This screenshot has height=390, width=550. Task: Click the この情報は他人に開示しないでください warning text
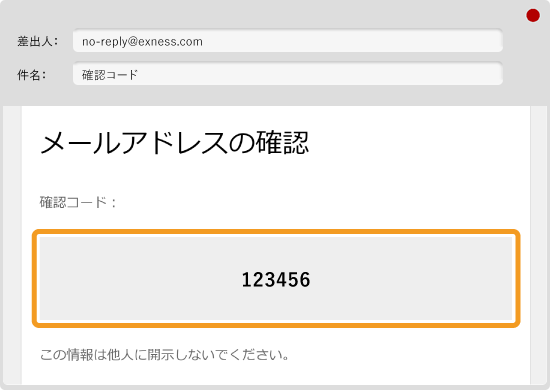pyautogui.click(x=165, y=355)
